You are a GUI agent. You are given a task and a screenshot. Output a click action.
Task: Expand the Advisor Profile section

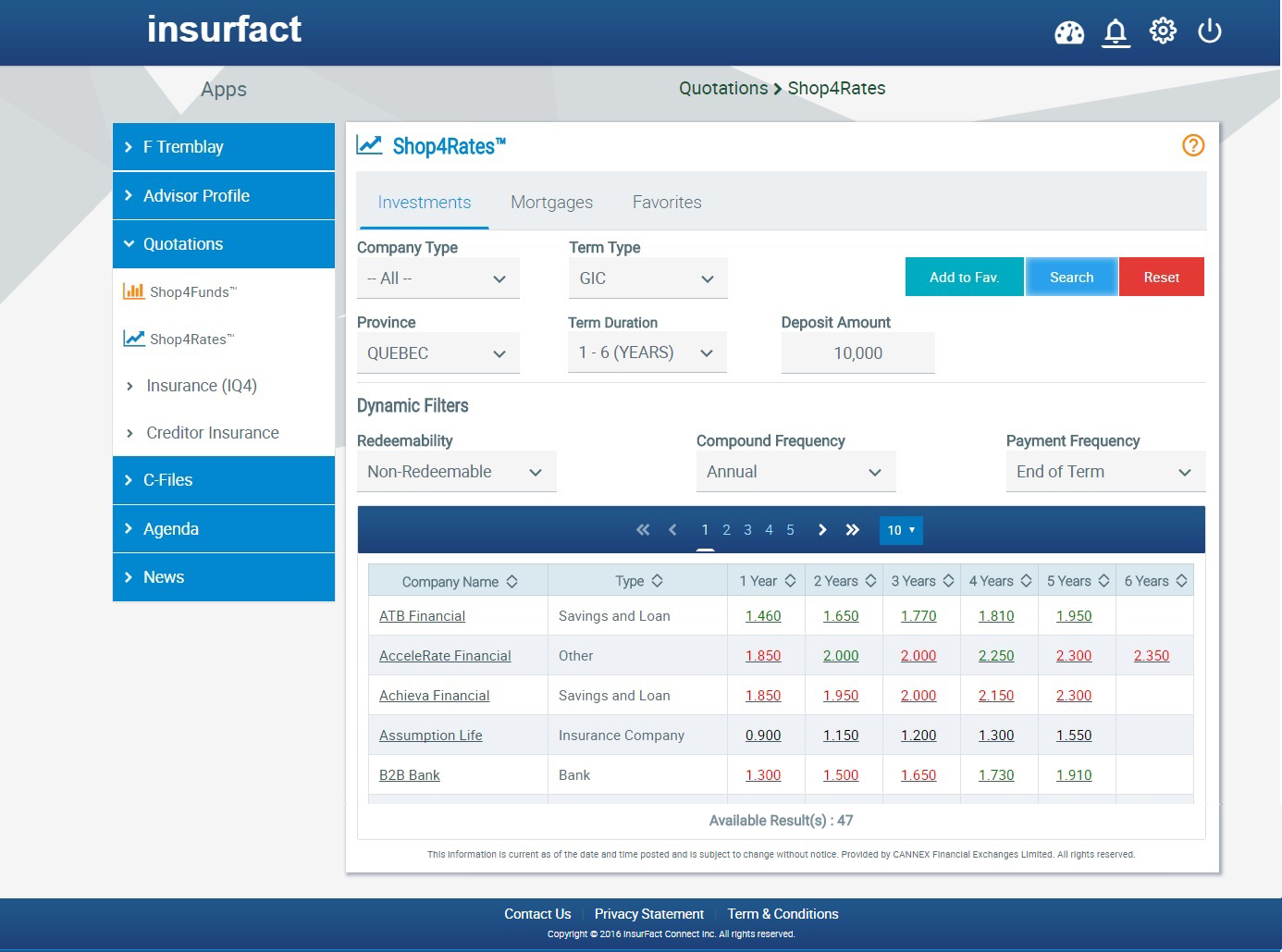click(224, 195)
